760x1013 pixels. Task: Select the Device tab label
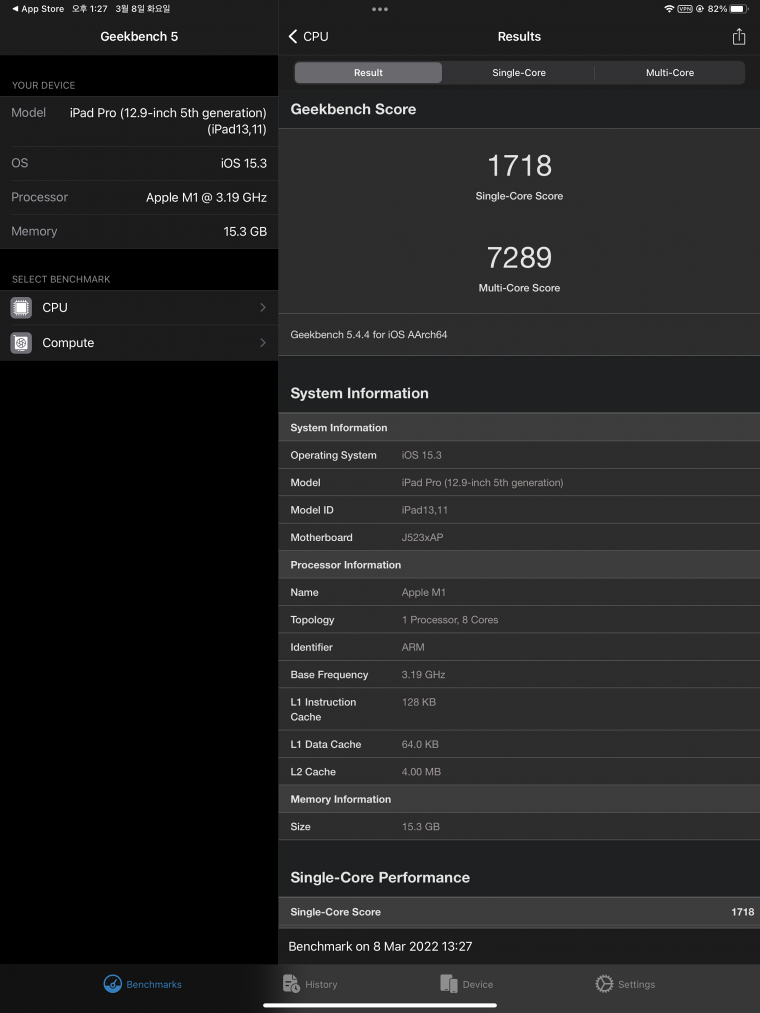point(478,985)
